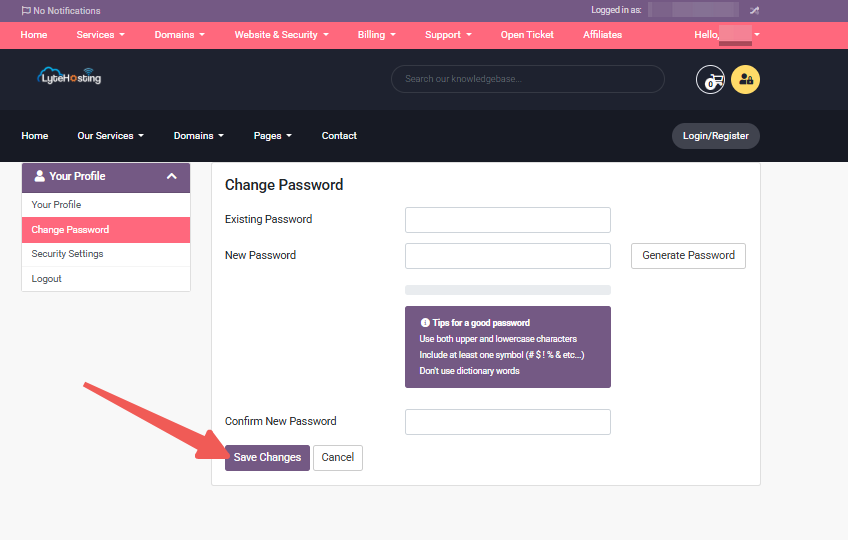The height and width of the screenshot is (540, 848).
Task: Click the No Notifications flag icon
Action: pos(26,11)
